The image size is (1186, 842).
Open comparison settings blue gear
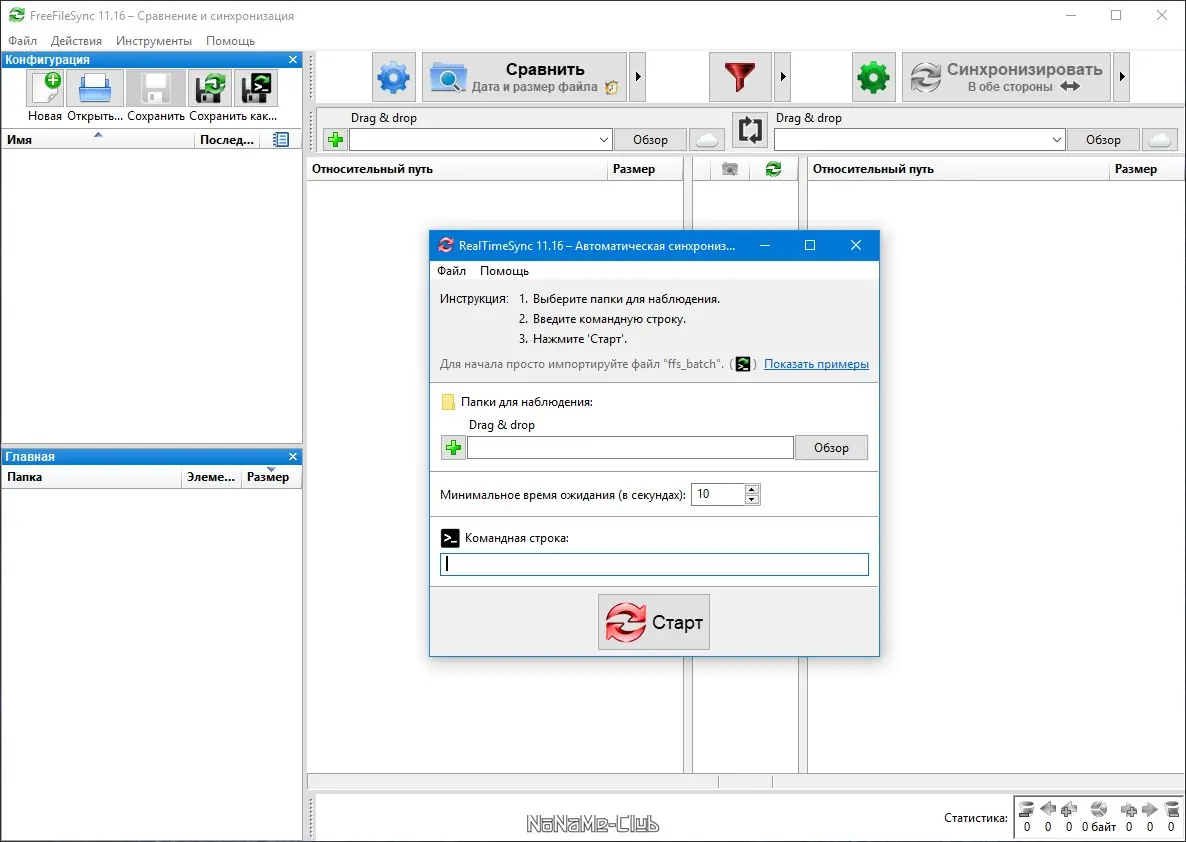393,77
